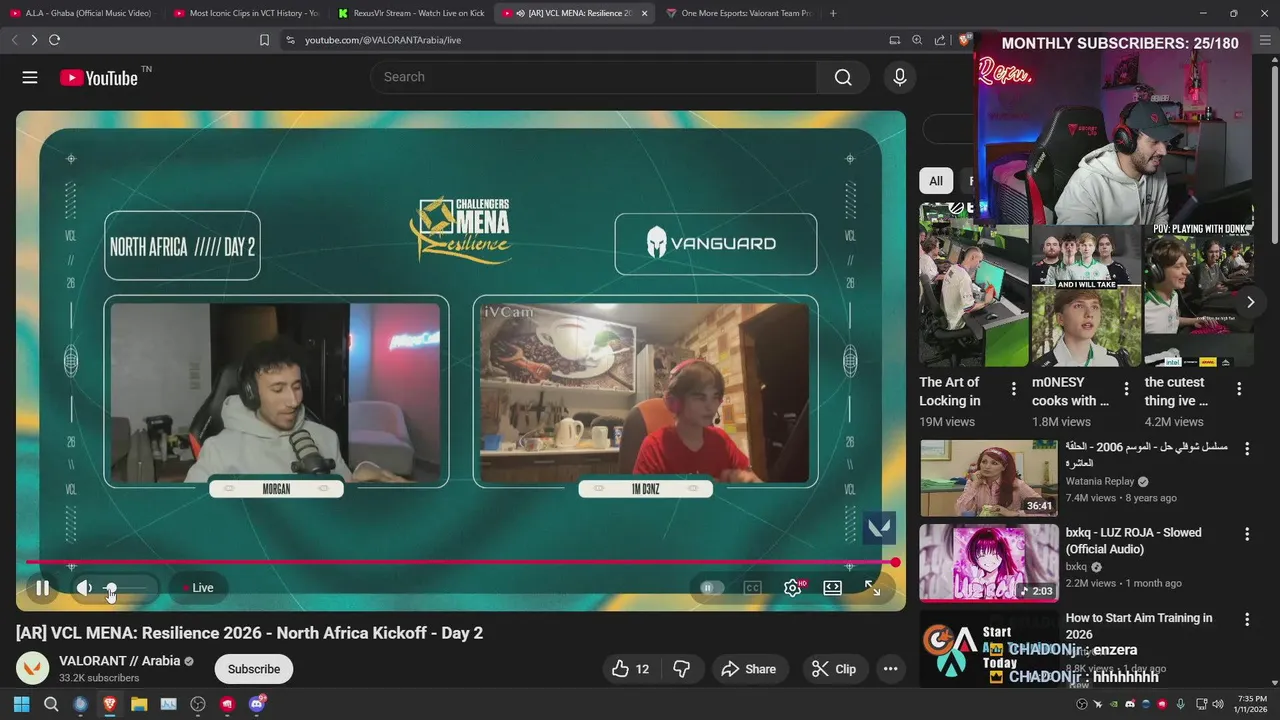Select the All filter chip
The image size is (1280, 720).
point(936,181)
